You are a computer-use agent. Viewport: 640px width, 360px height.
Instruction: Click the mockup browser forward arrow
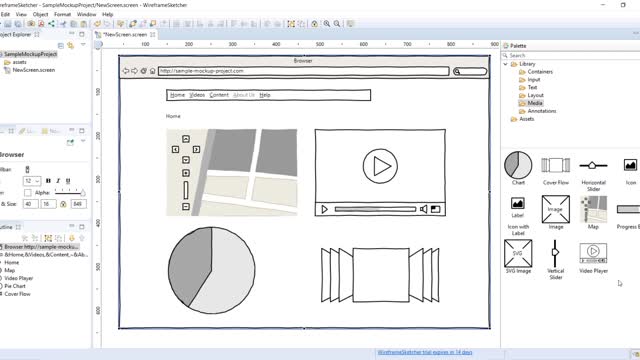pyautogui.click(x=134, y=71)
